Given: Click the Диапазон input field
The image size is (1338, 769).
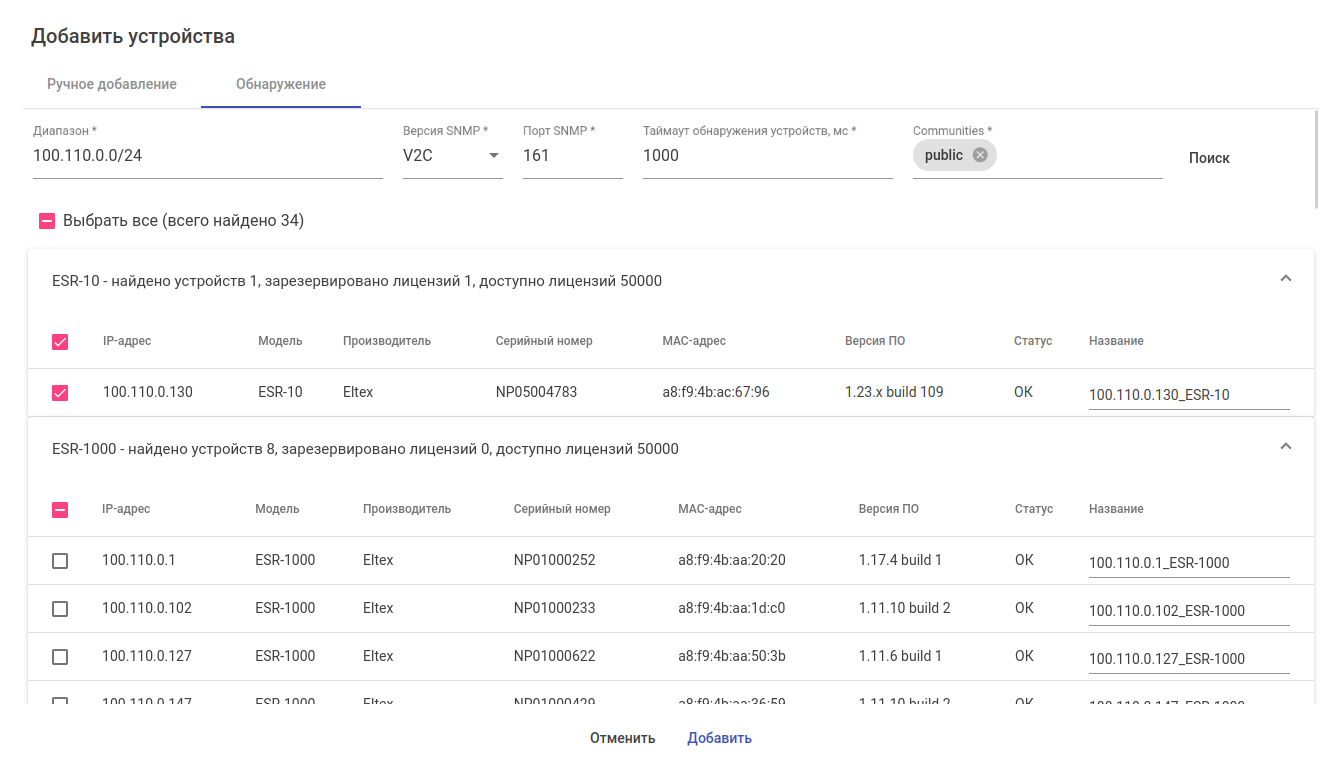Looking at the screenshot, I should click(207, 156).
